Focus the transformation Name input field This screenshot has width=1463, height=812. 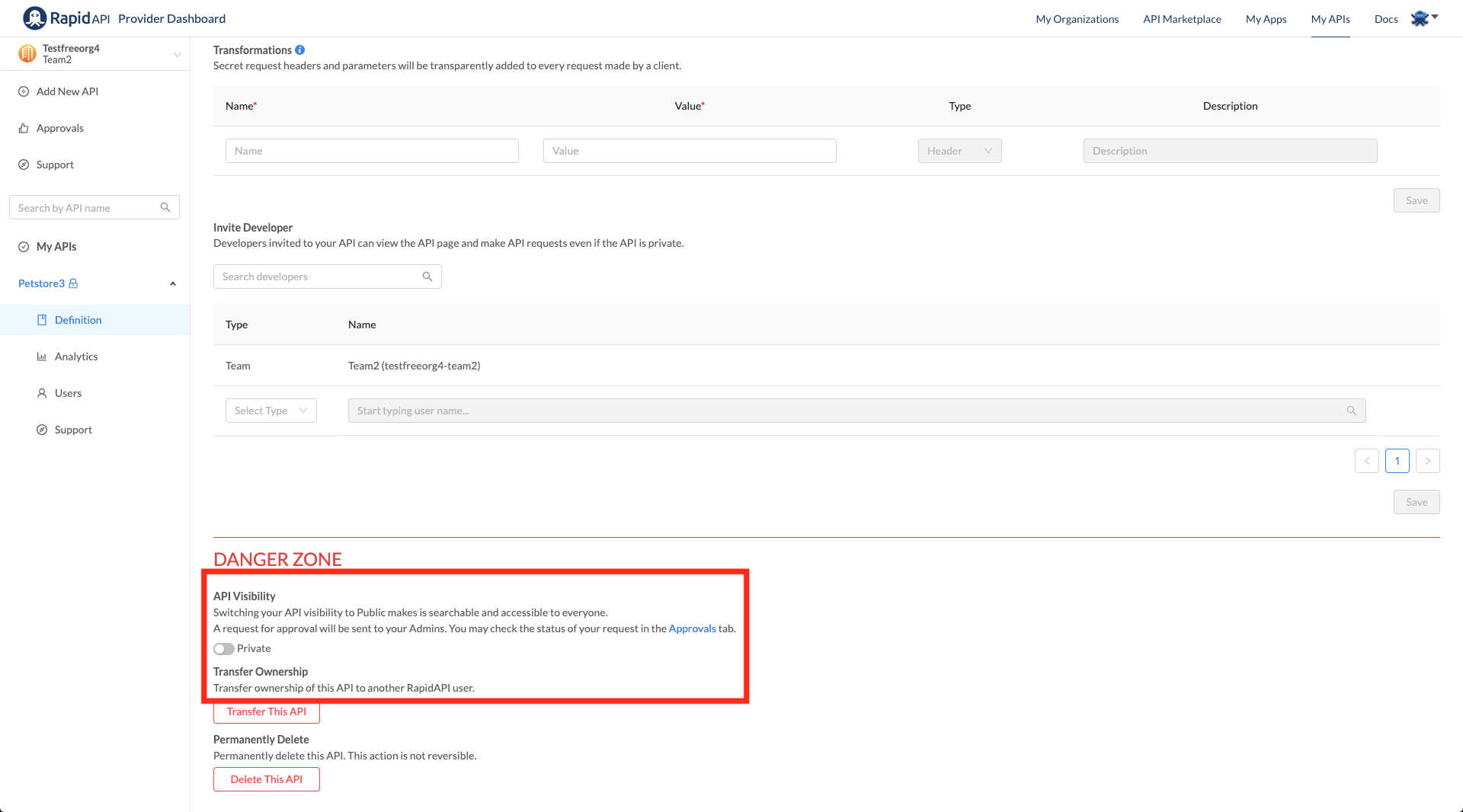click(x=372, y=151)
